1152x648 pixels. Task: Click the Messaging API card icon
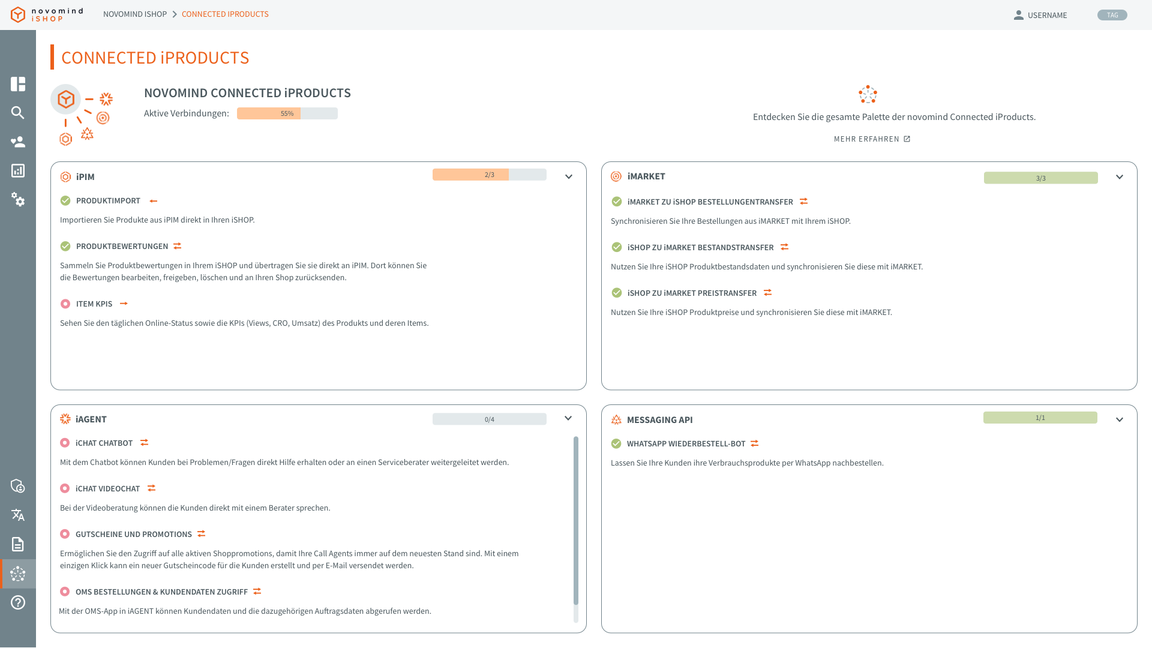click(616, 420)
